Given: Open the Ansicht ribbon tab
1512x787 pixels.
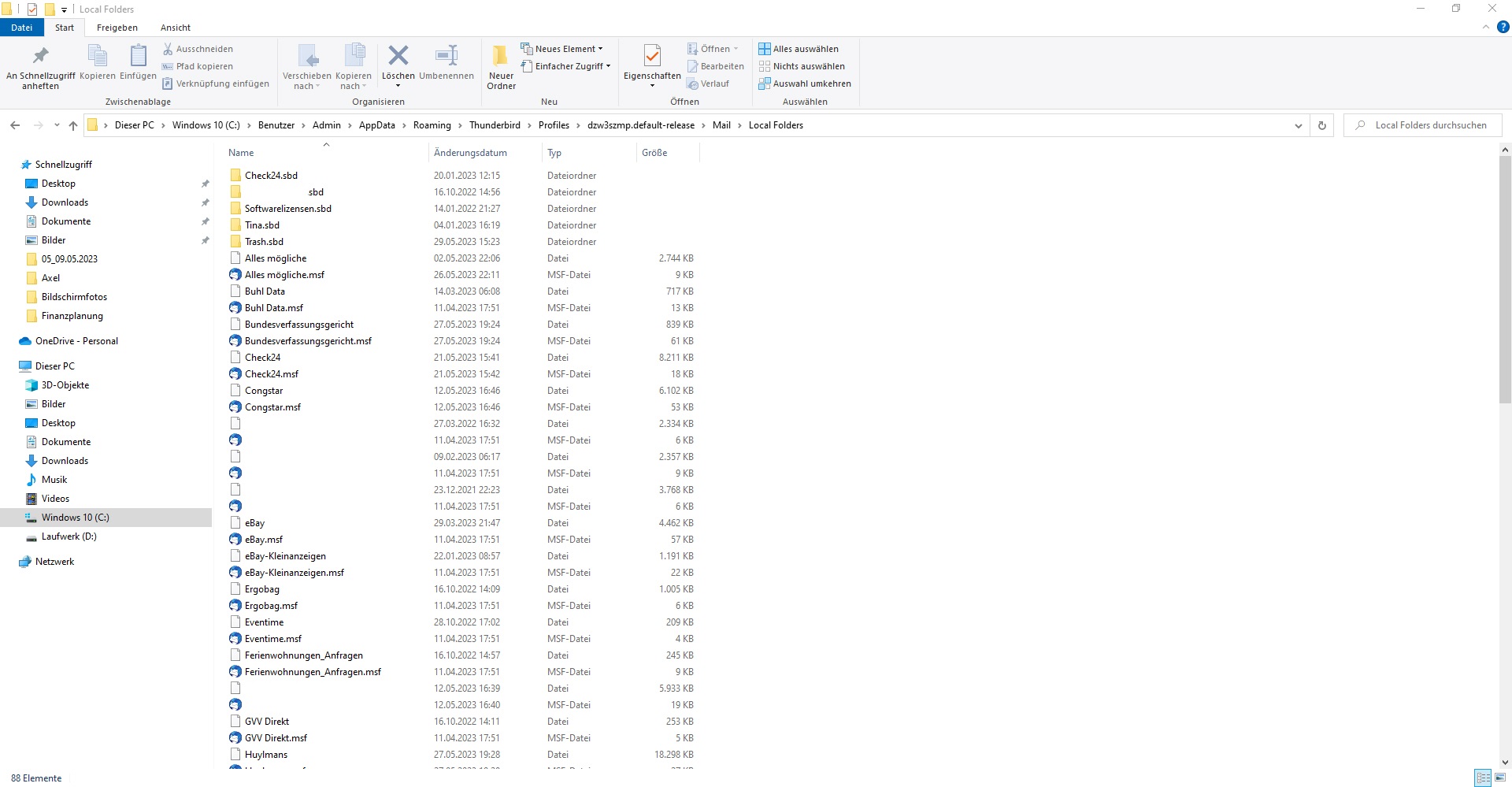Looking at the screenshot, I should pyautogui.click(x=176, y=28).
